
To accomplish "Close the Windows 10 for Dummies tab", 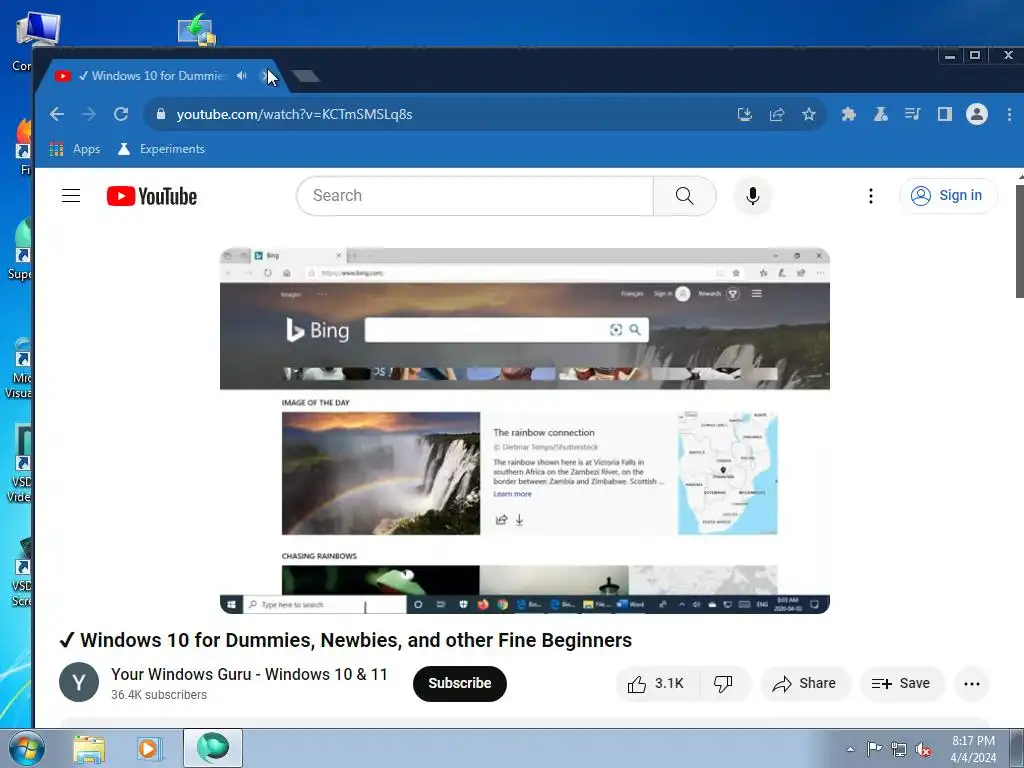I will click(x=265, y=76).
